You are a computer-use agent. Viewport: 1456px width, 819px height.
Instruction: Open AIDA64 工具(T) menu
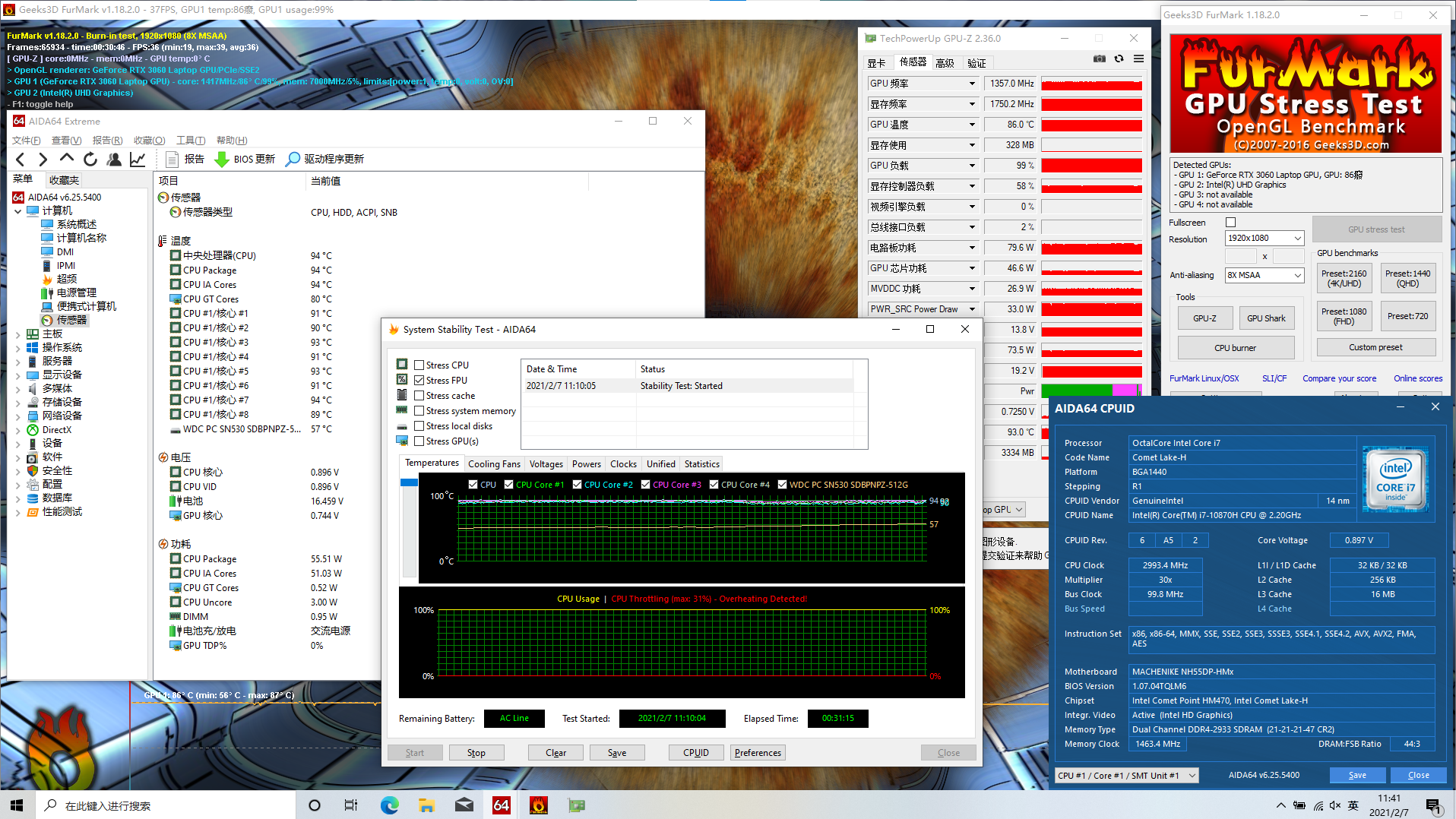point(191,141)
